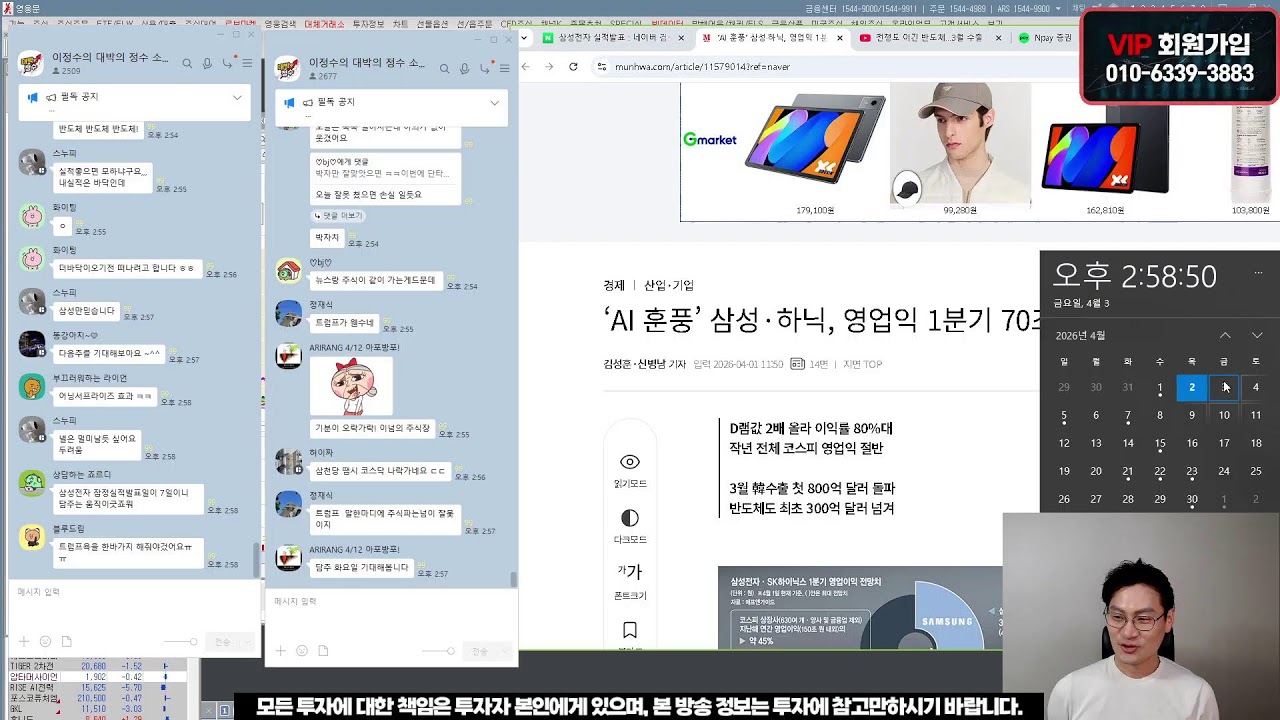The width and height of the screenshot is (1280, 720).
Task: Click cap ad thumbnail priced 99,280원
Action: click(x=960, y=143)
